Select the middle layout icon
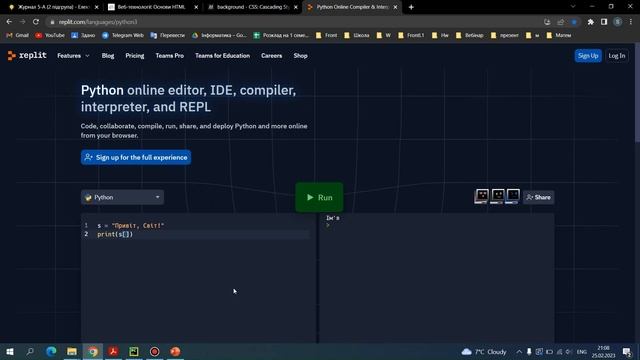This screenshot has width=640, height=360. click(497, 196)
